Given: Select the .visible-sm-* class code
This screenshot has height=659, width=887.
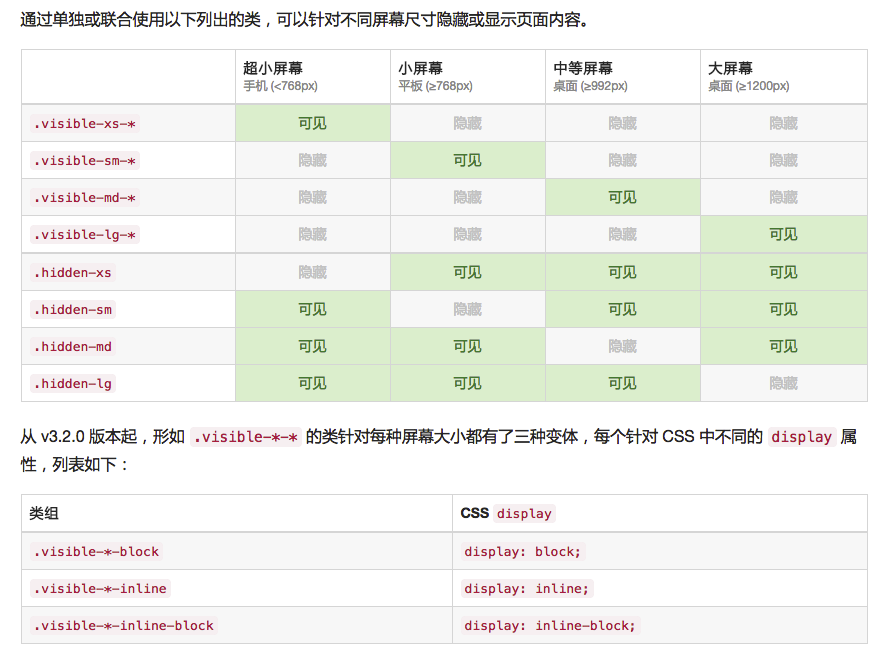Looking at the screenshot, I should coord(85,161).
